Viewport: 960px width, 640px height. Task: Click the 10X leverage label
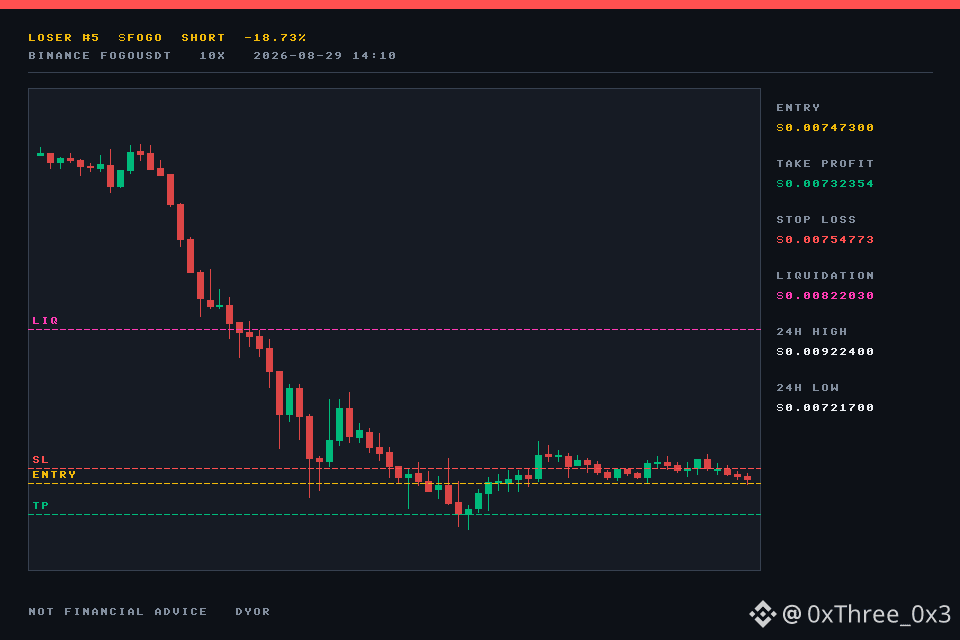coord(212,56)
